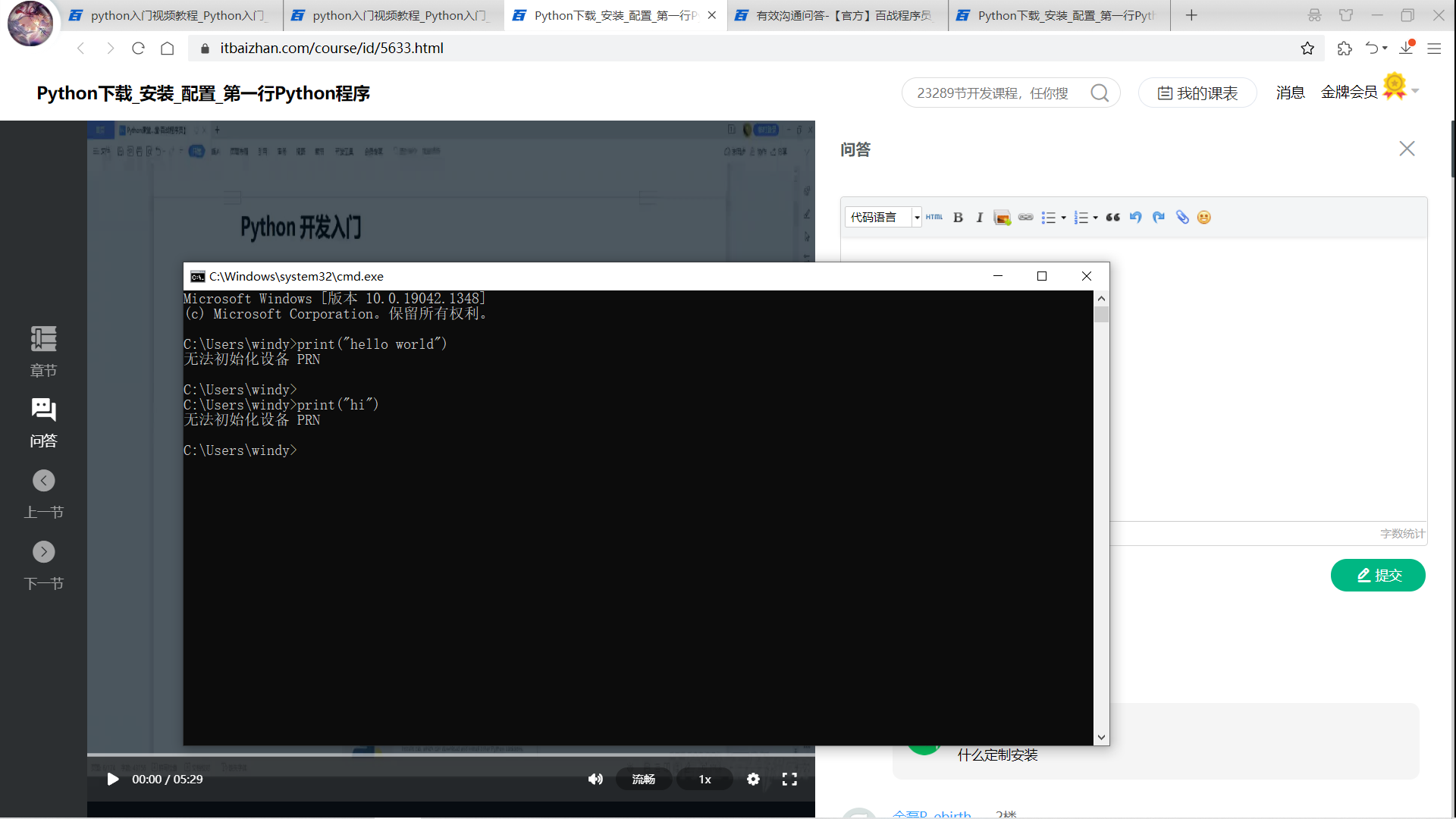Click browser forward arrow
The image size is (1456, 819).
110,48
